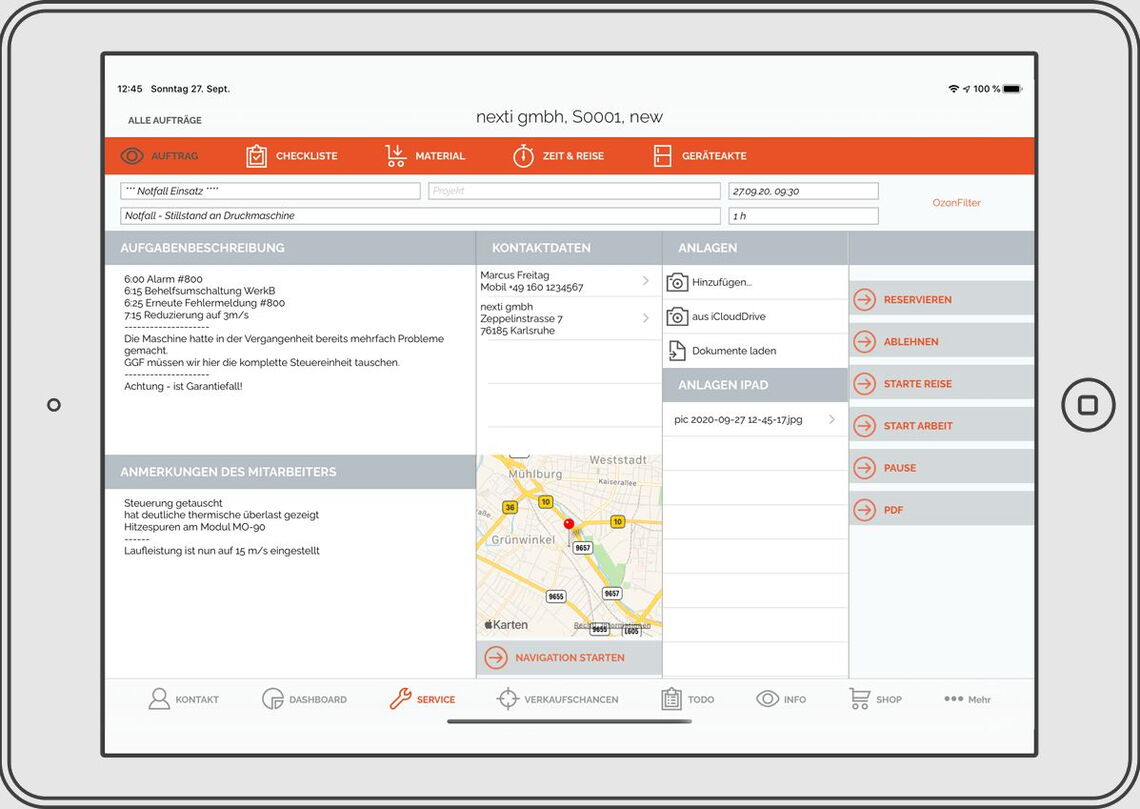Tap the red pin on the map
Viewport: 1140px width, 809px height.
click(x=569, y=524)
